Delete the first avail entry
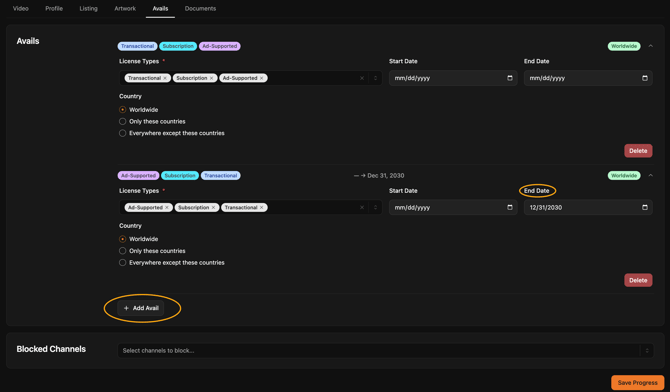This screenshot has width=670, height=392. pyautogui.click(x=638, y=151)
